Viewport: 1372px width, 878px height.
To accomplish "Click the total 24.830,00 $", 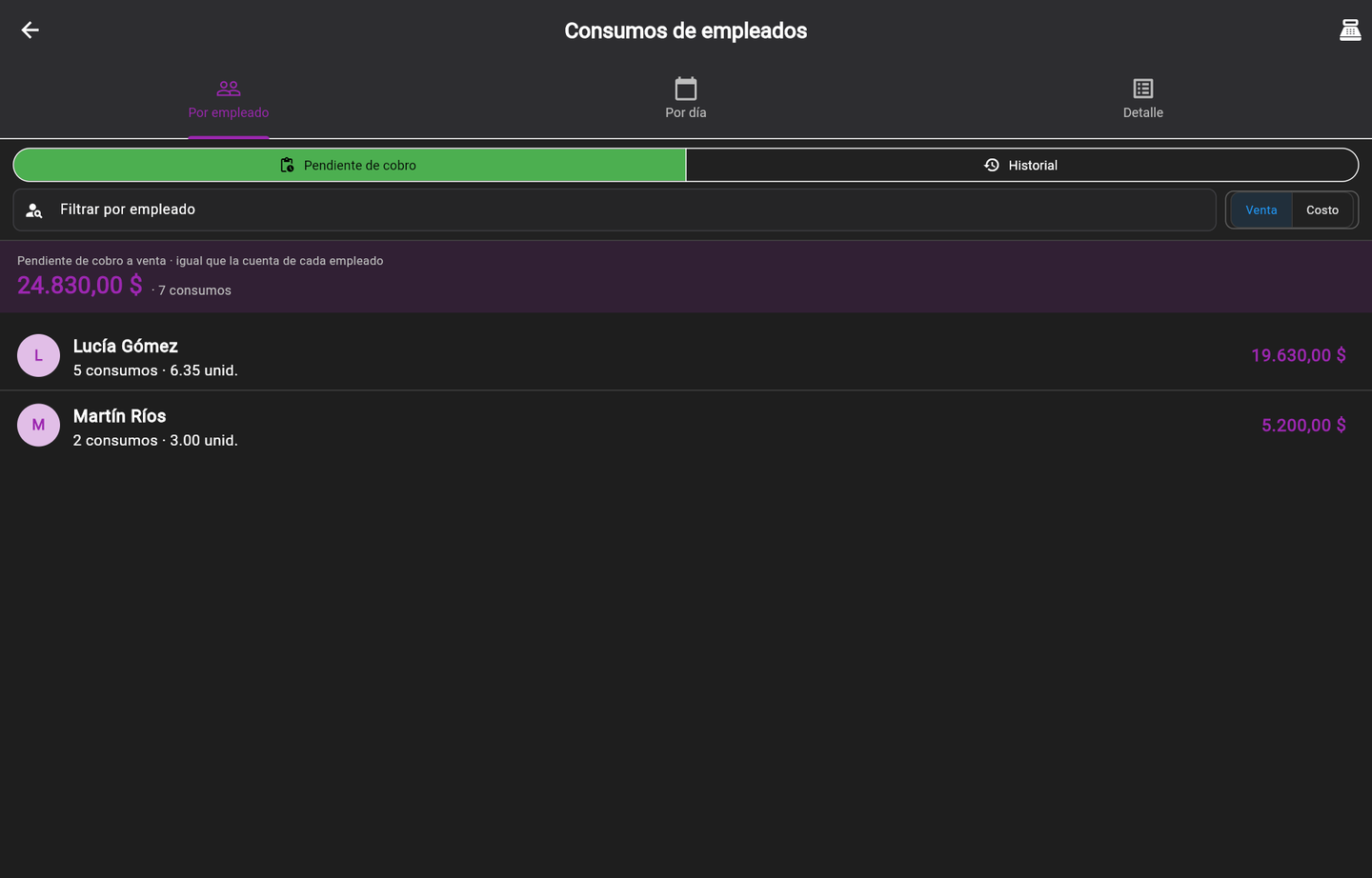I will click(80, 285).
